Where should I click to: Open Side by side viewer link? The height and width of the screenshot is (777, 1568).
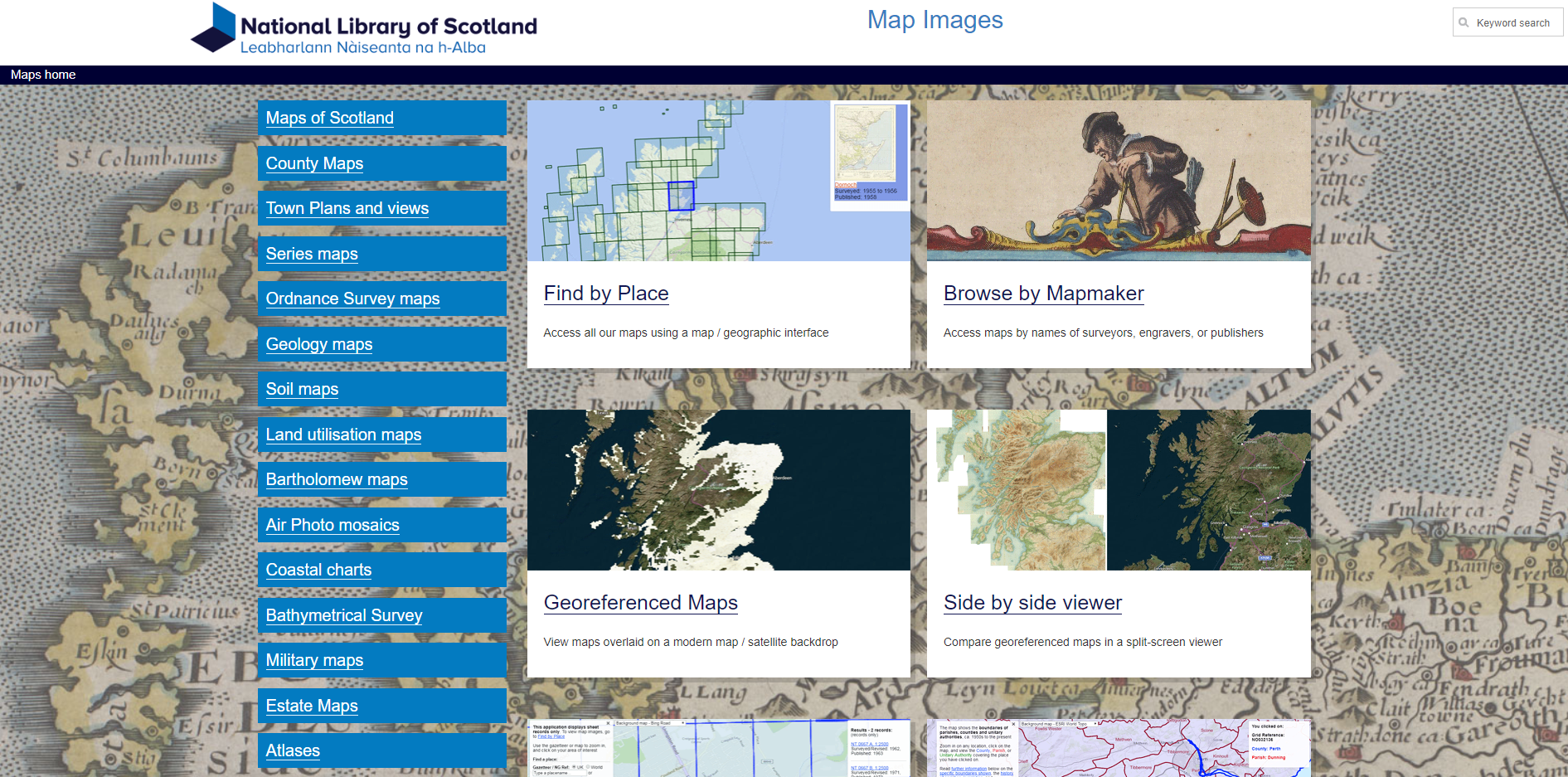tap(1032, 603)
